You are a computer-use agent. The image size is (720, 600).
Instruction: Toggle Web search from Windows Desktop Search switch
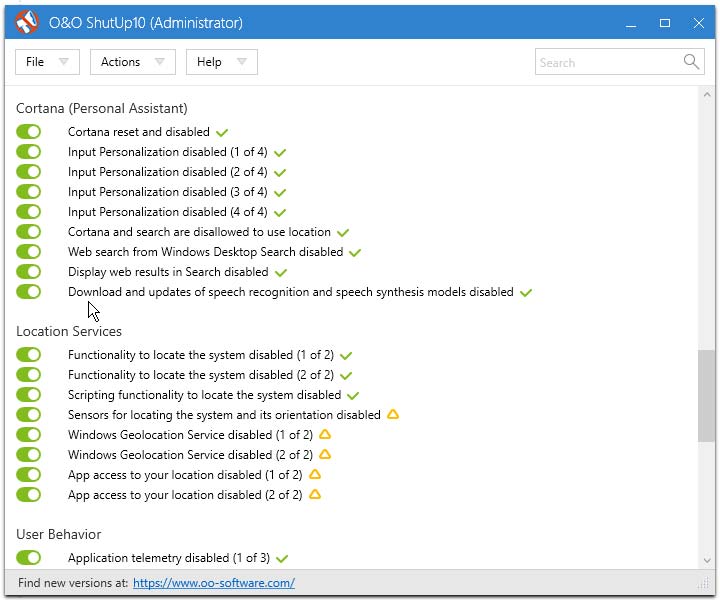tap(28, 252)
